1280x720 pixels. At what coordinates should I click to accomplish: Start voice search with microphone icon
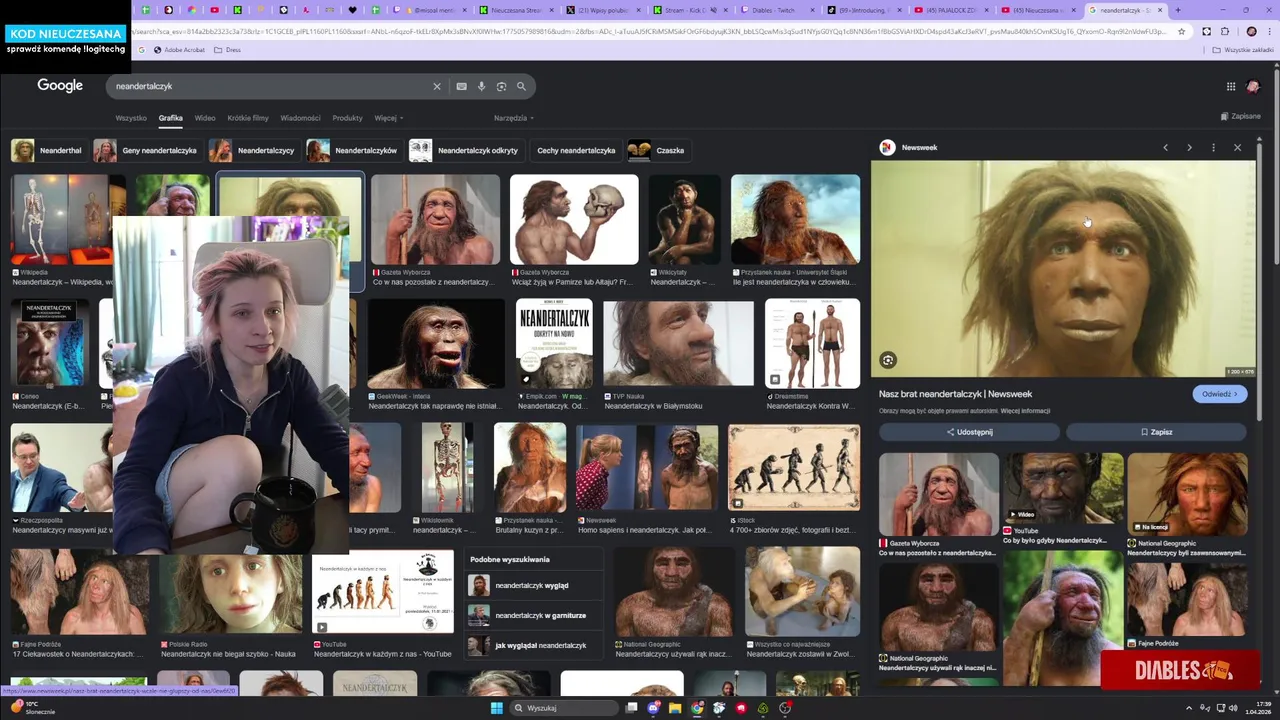point(481,86)
